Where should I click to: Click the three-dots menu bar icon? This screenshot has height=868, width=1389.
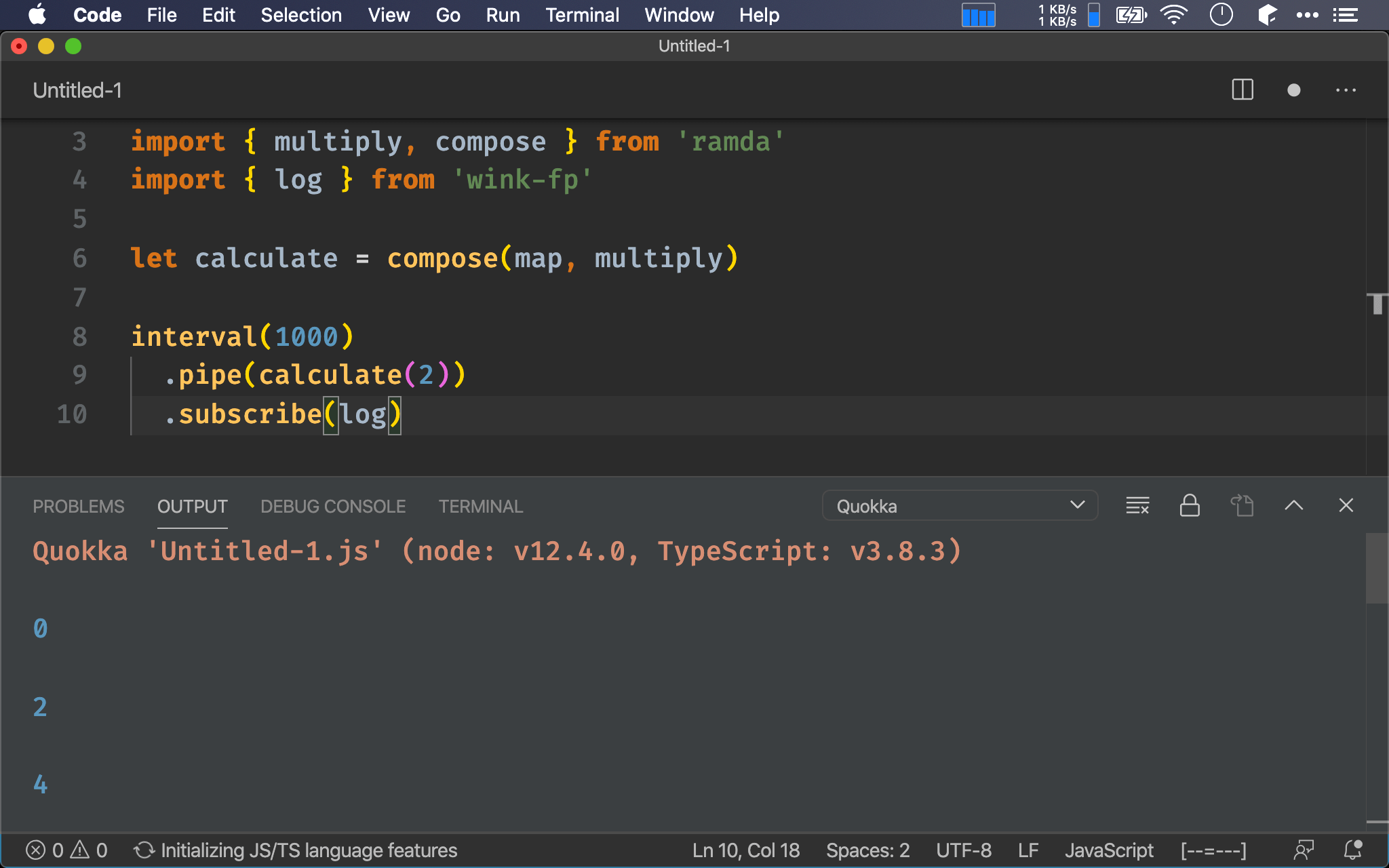pos(1307,15)
